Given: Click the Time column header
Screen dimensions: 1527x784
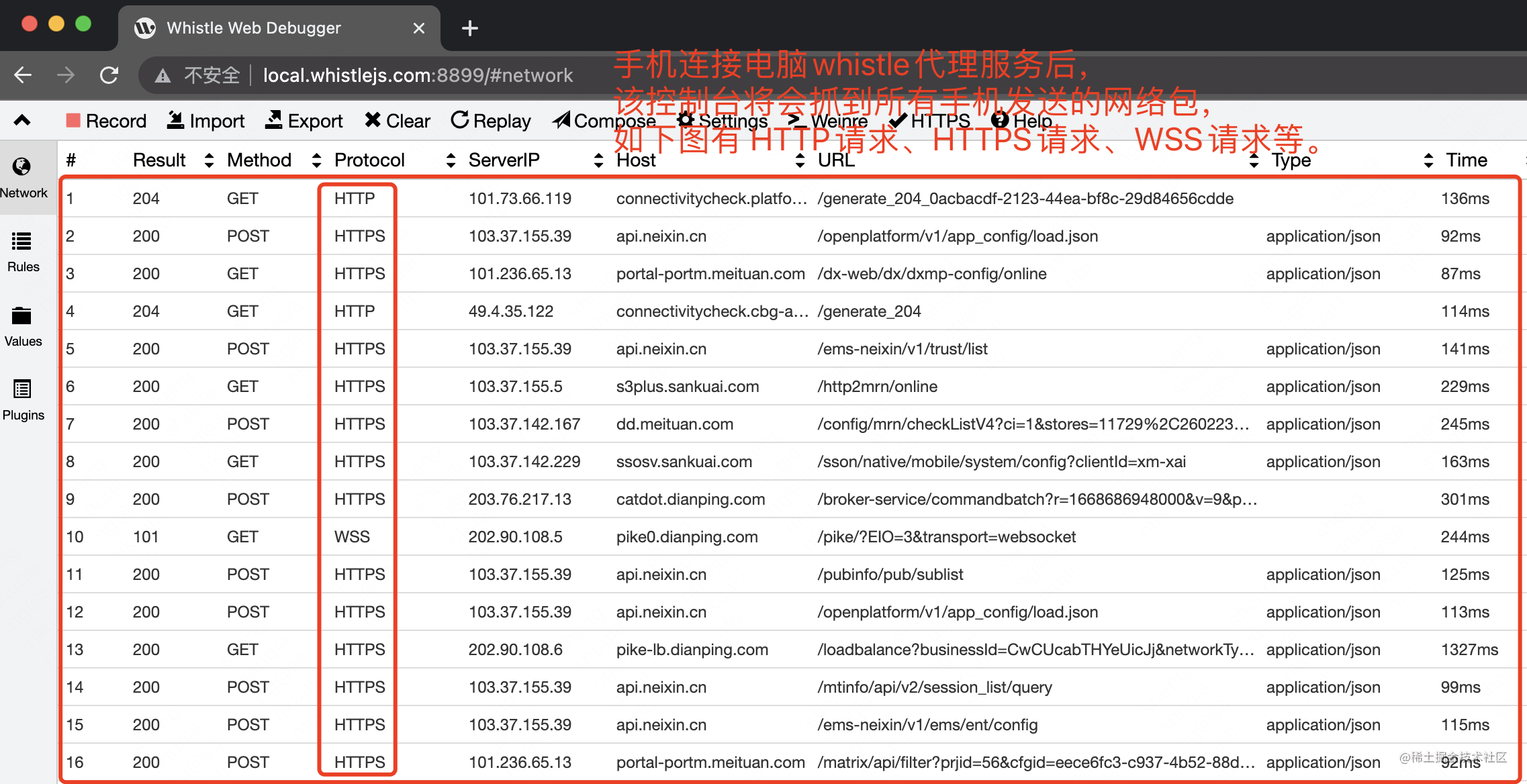Looking at the screenshot, I should click(1467, 160).
